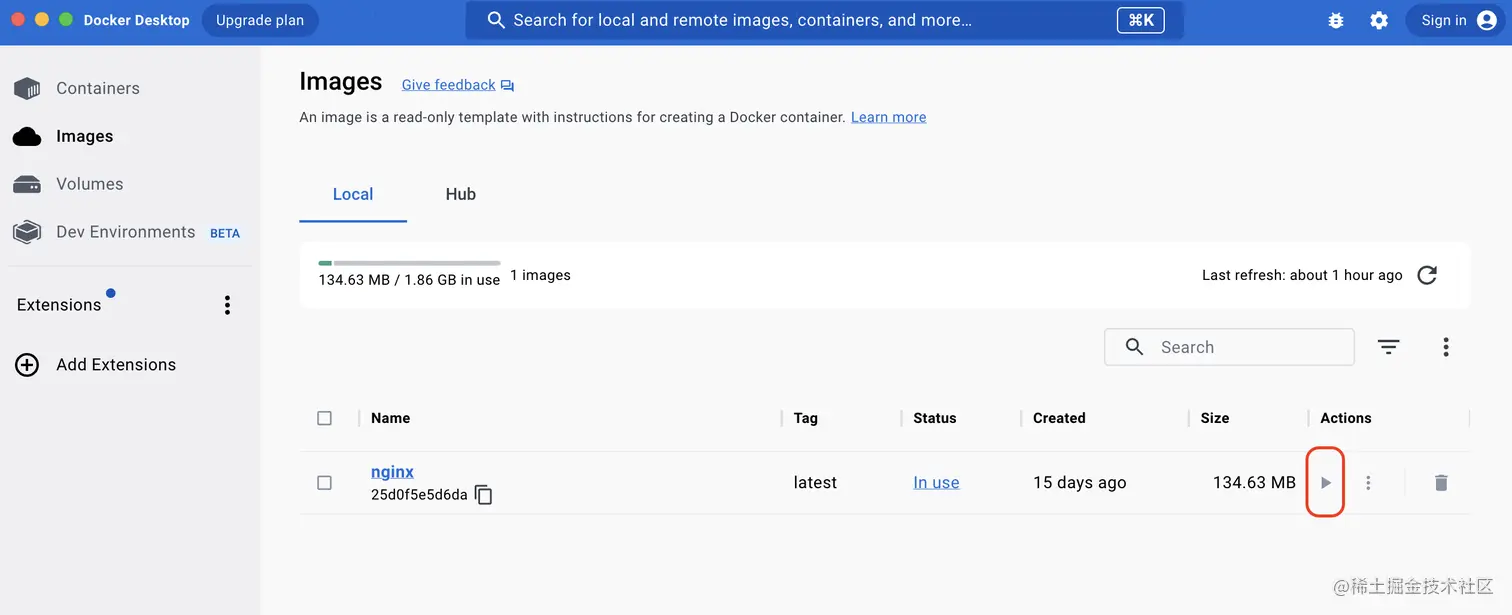Image resolution: width=1512 pixels, height=615 pixels.
Task: Copy the nginx image ID to the clipboard
Action: (x=484, y=495)
